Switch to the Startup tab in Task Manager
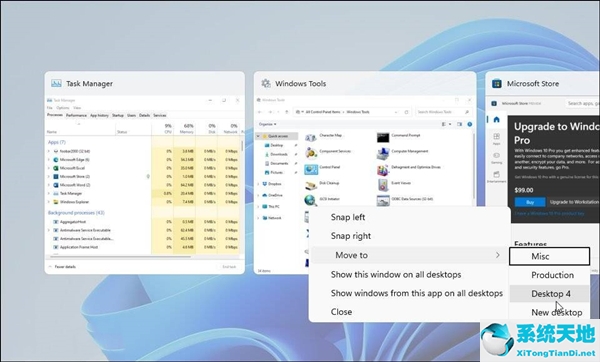Screen dimensions: 600x362 pyautogui.click(x=118, y=115)
